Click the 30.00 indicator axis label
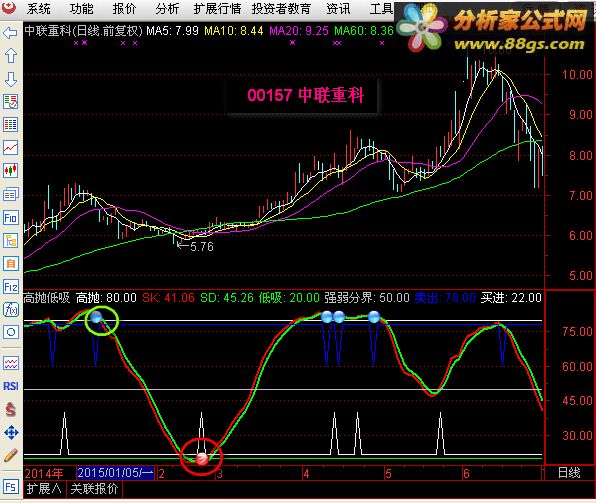Screen dimensions: 596x503 point(577,435)
